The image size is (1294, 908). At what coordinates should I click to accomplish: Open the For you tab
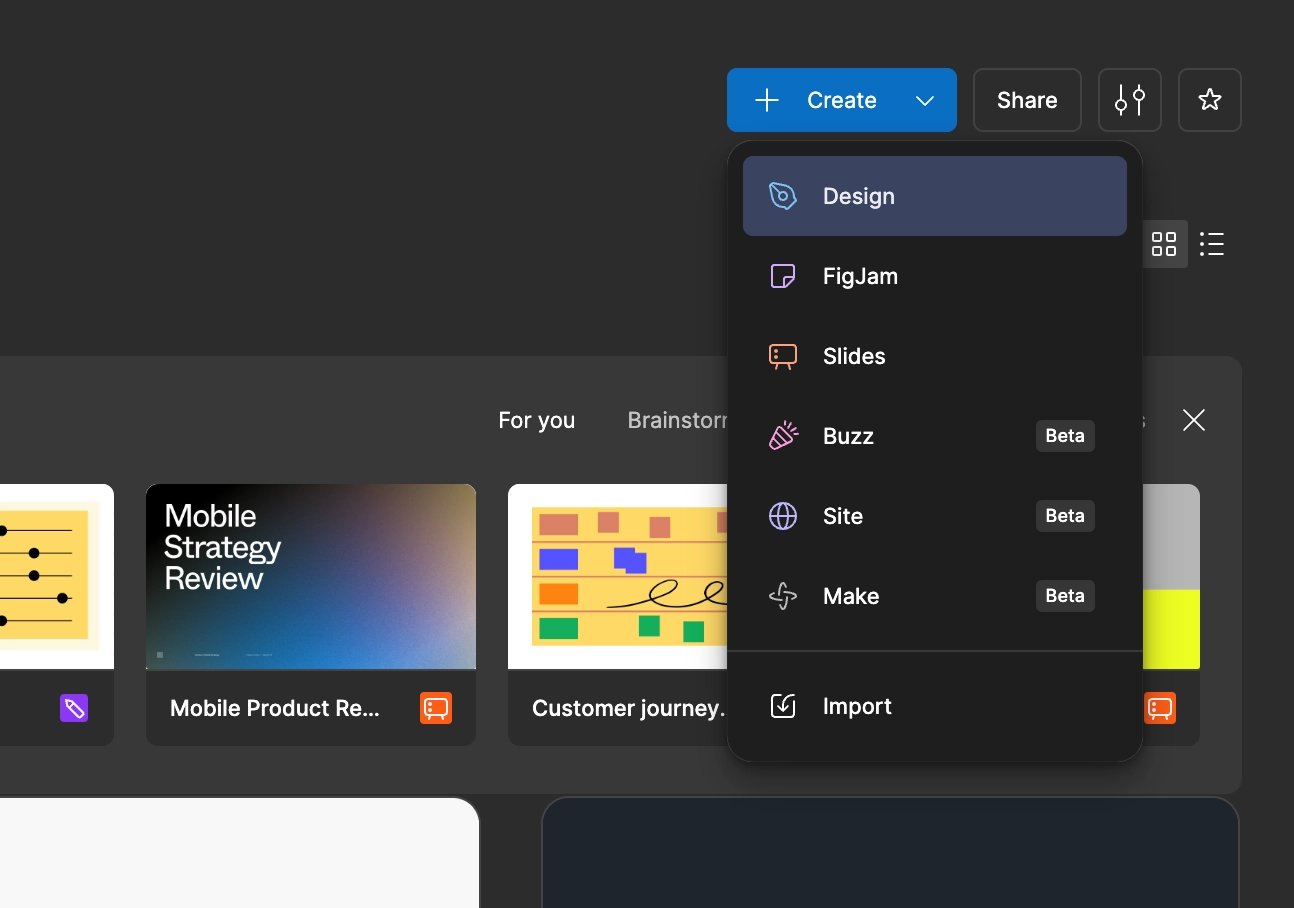(x=537, y=420)
